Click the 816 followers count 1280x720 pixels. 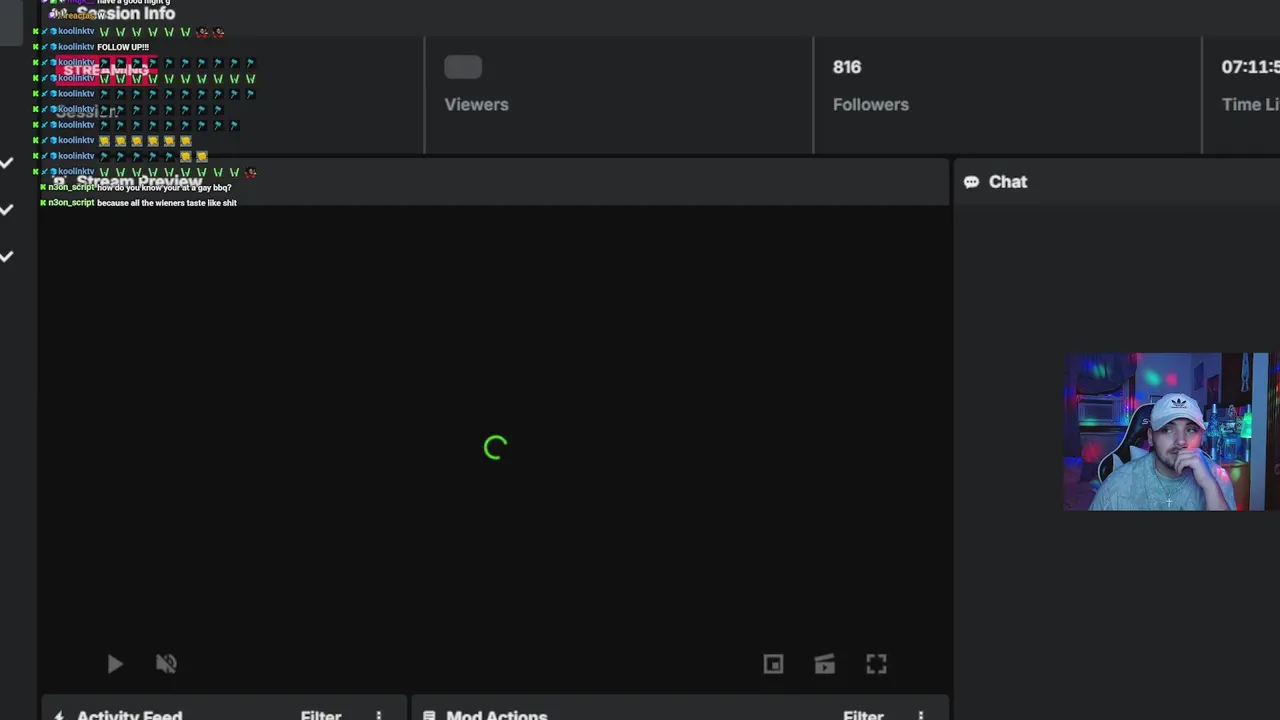click(x=846, y=67)
